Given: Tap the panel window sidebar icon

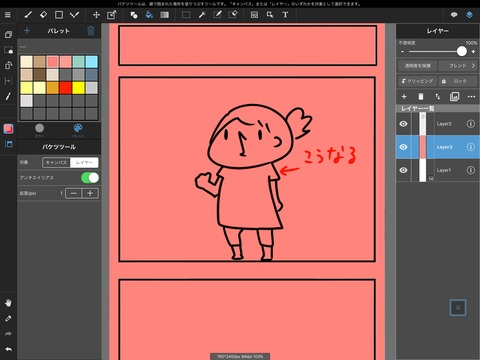Looking at the screenshot, I should 8,144.
